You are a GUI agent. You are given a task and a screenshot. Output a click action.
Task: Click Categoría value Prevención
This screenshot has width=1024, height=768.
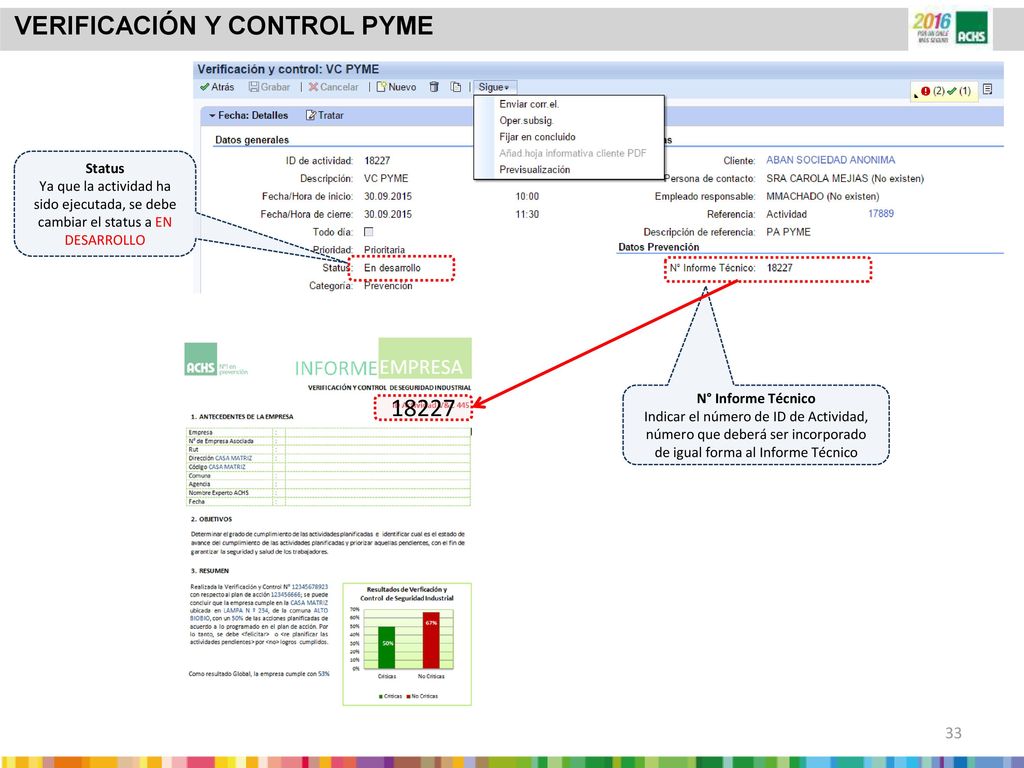[388, 286]
